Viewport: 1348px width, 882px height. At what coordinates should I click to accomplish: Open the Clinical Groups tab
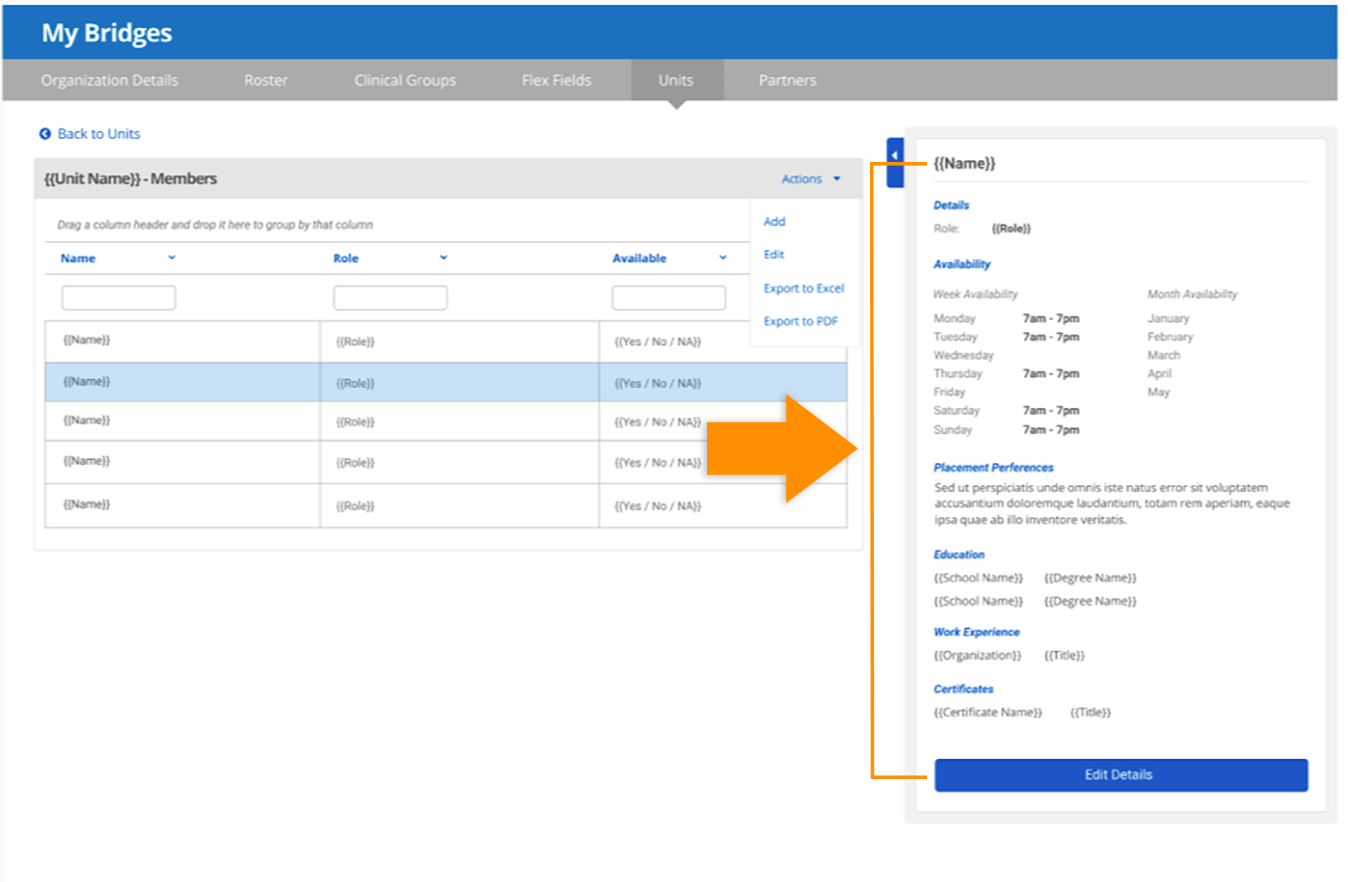tap(405, 81)
